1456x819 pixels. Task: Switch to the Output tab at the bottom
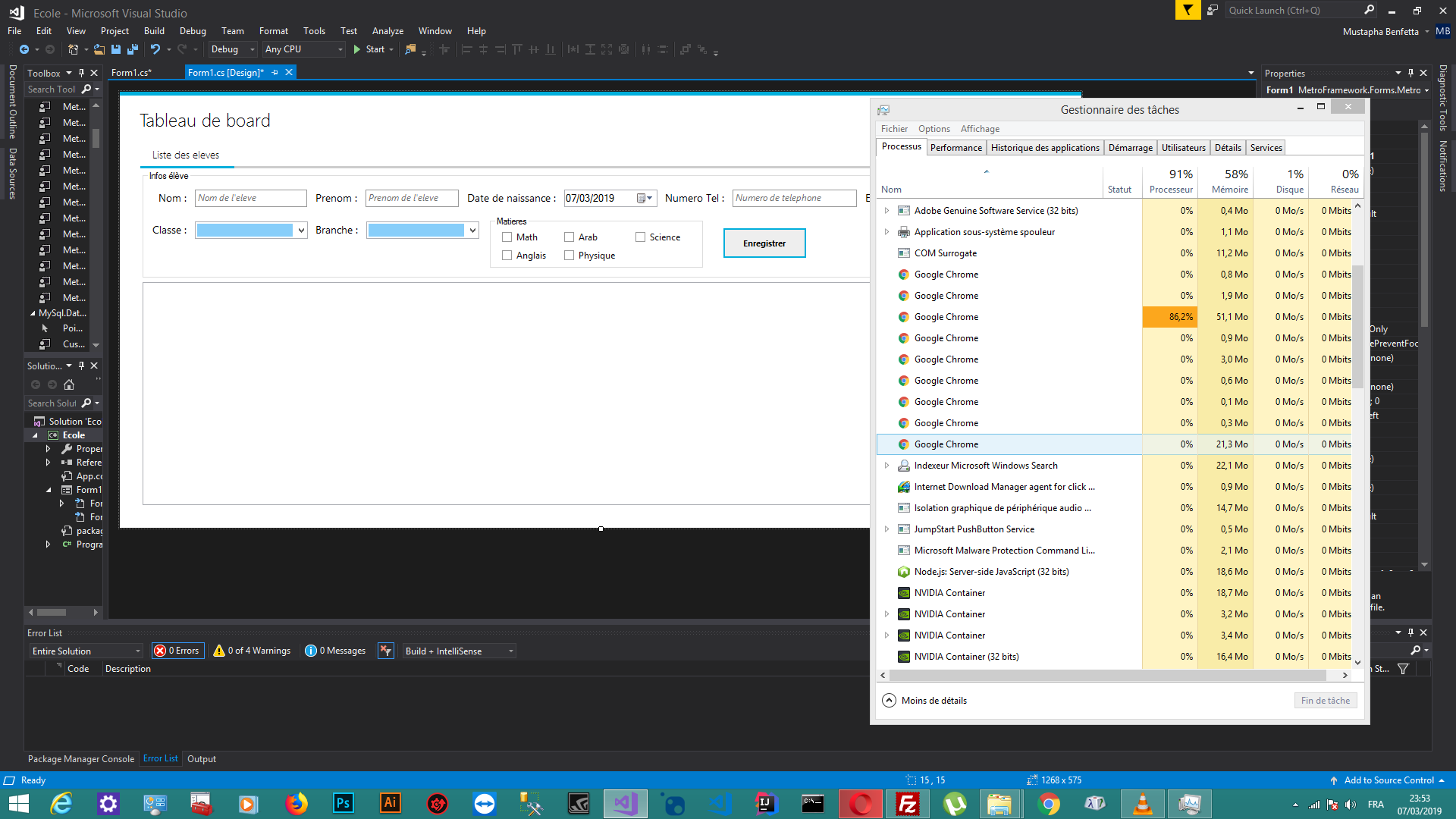(x=202, y=759)
